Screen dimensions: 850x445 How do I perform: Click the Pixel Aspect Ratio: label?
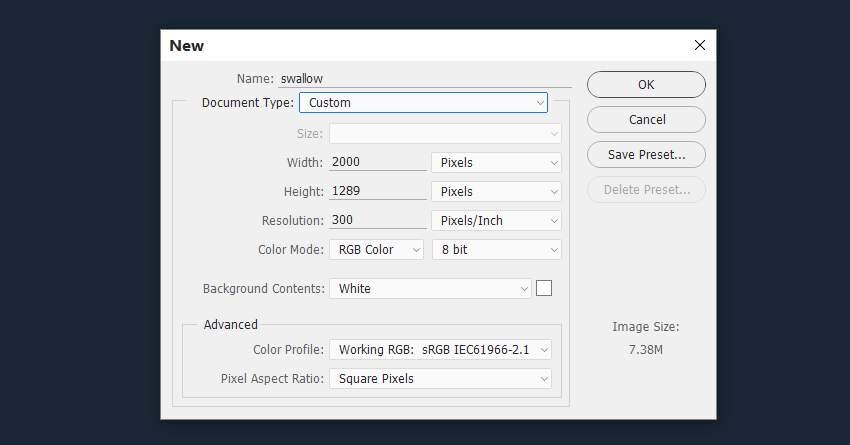point(272,379)
